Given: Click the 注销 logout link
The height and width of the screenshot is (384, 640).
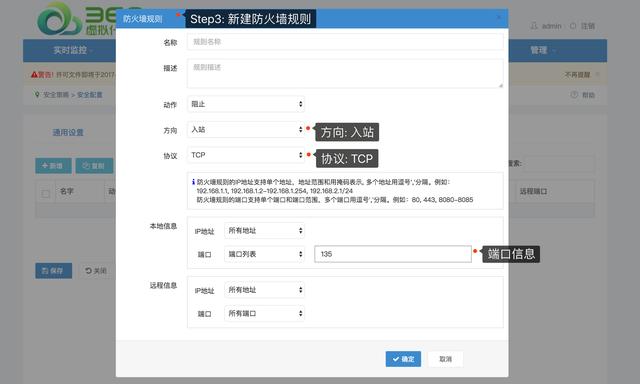Looking at the screenshot, I should 588,26.
